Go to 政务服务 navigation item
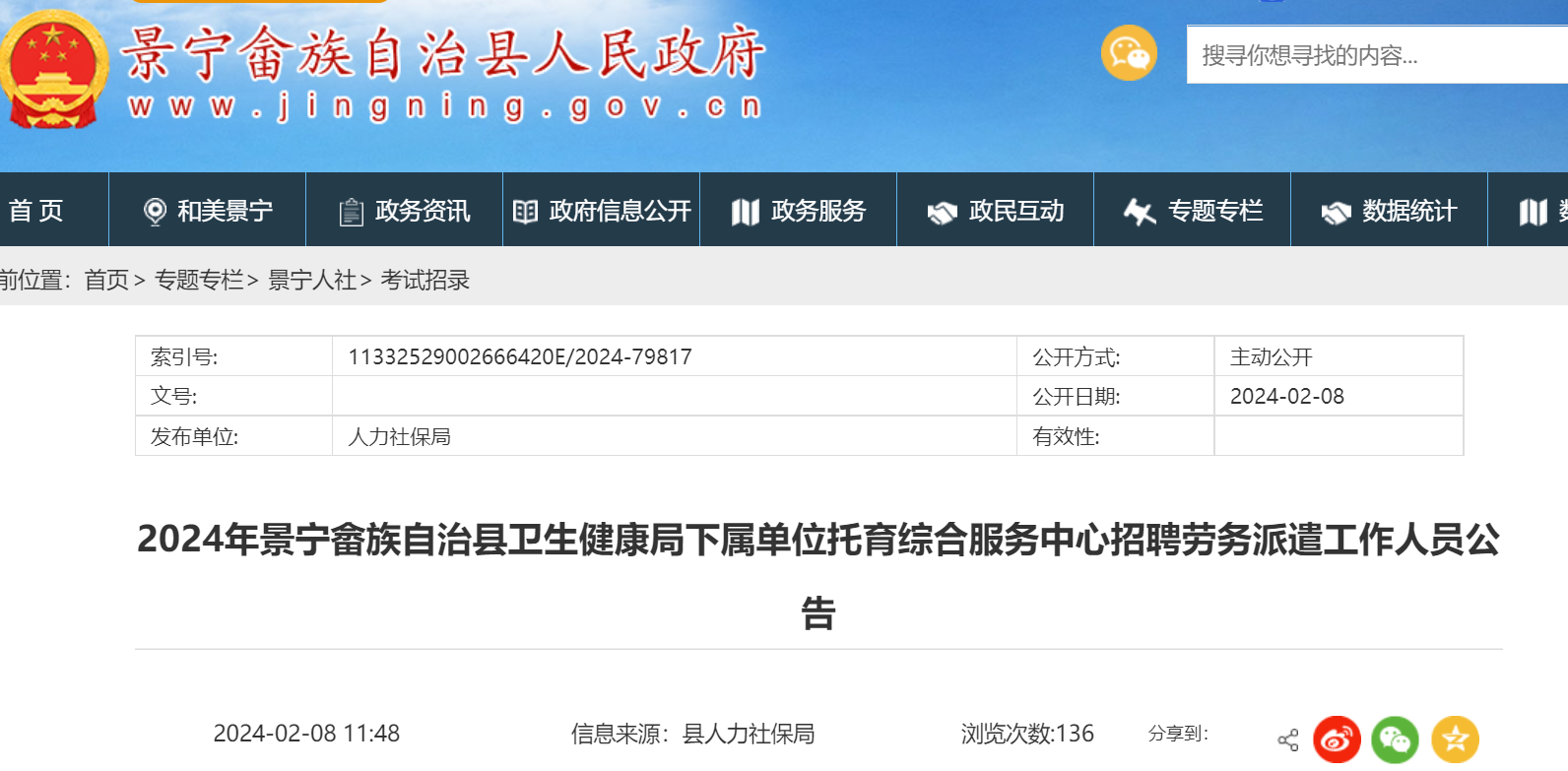 pyautogui.click(x=817, y=211)
